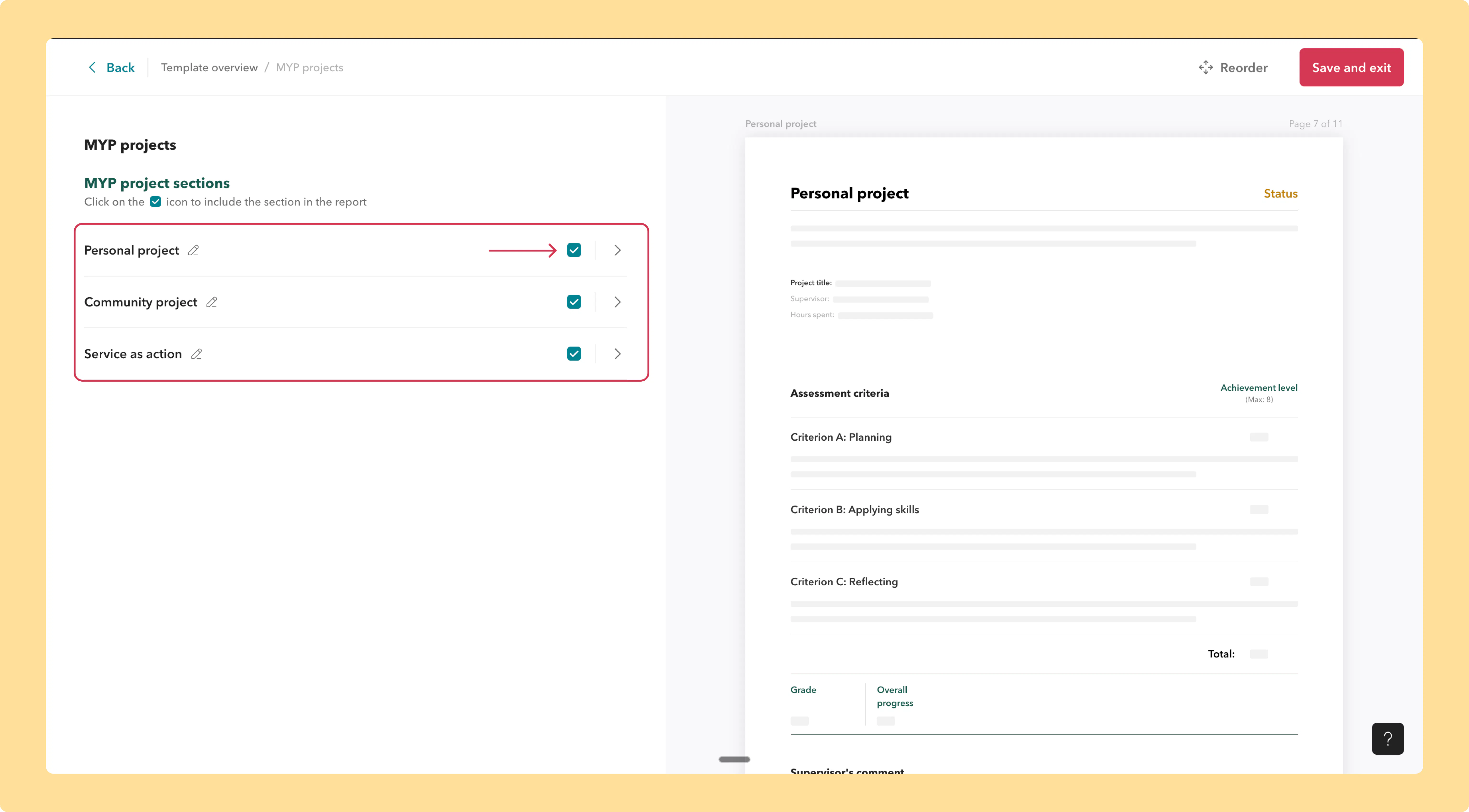Uncheck the Community project checkbox
Image resolution: width=1469 pixels, height=812 pixels.
coord(574,302)
